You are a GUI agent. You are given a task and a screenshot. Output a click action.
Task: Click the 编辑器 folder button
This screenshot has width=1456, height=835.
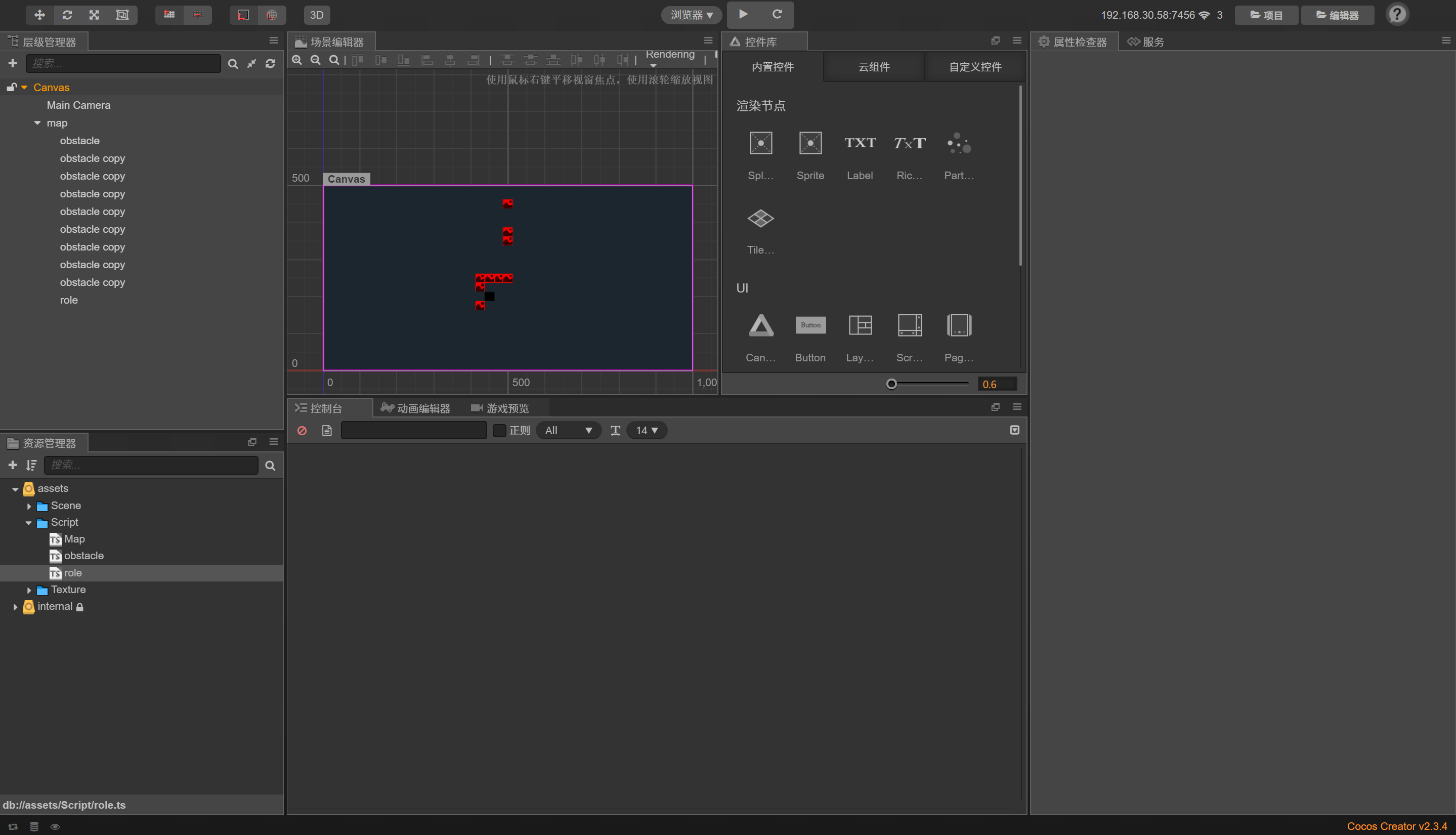(x=1337, y=16)
